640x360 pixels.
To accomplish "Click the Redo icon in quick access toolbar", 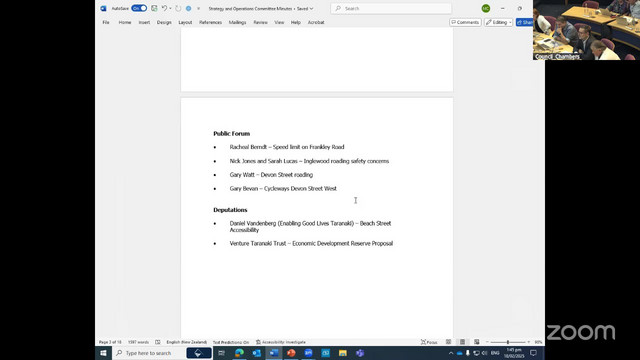I will pos(178,8).
